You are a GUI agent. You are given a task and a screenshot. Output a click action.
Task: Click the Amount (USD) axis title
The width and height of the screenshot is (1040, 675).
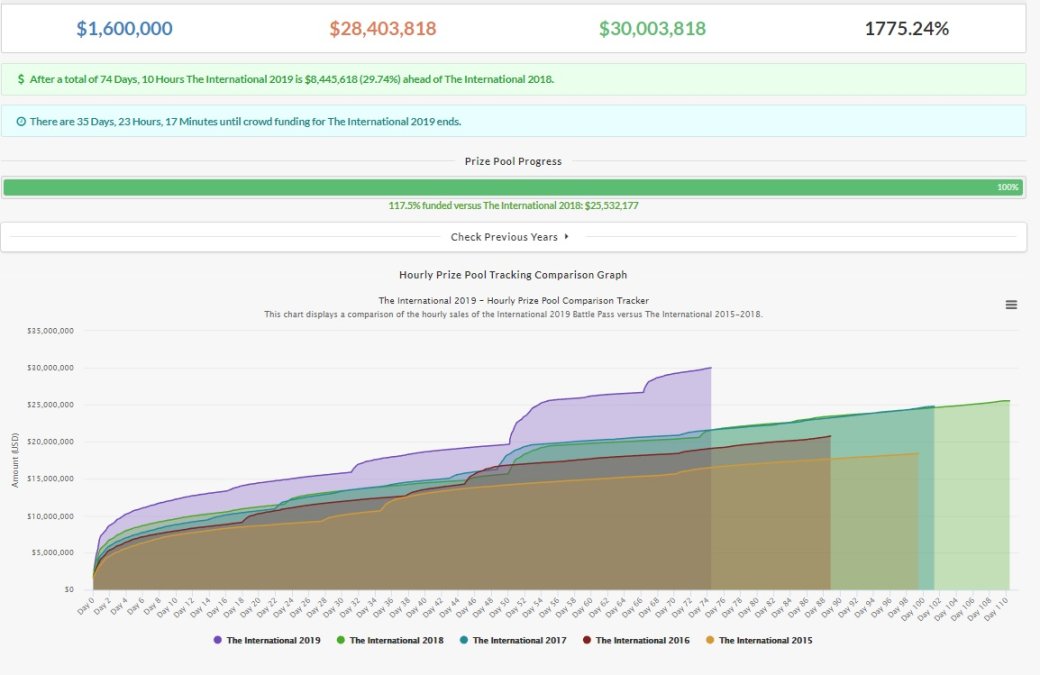click(x=15, y=460)
